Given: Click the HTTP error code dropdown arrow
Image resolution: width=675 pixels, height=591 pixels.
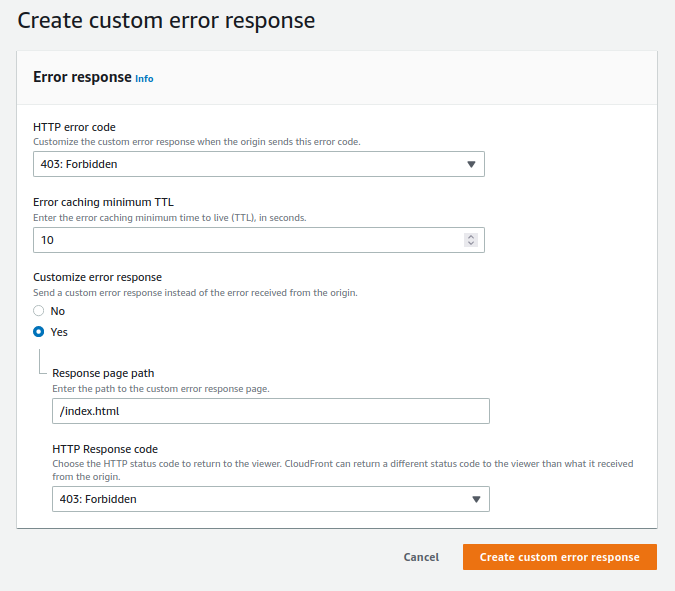Looking at the screenshot, I should 471,164.
